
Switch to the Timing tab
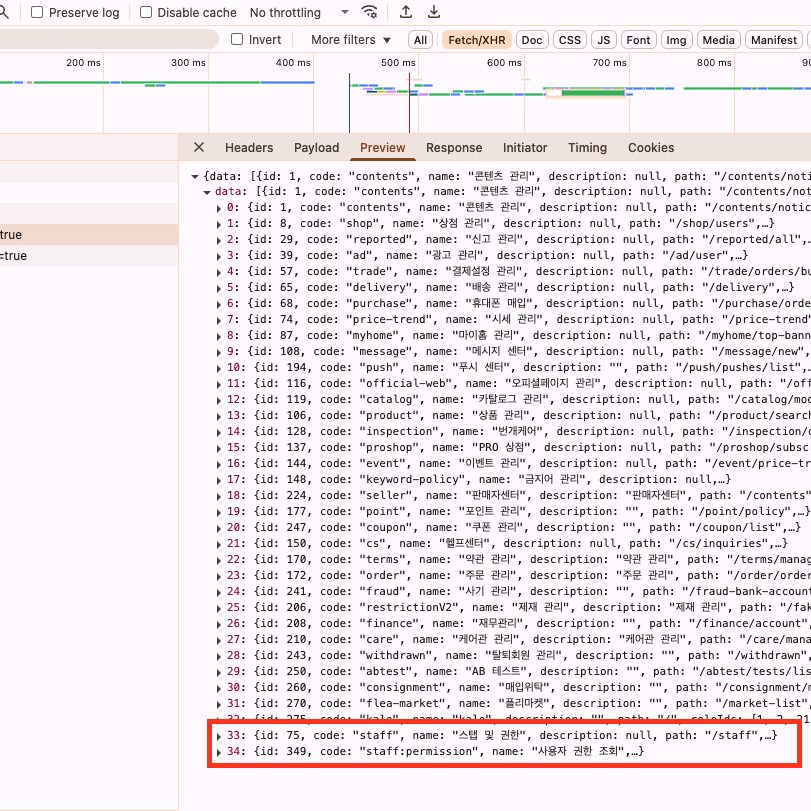pos(588,148)
